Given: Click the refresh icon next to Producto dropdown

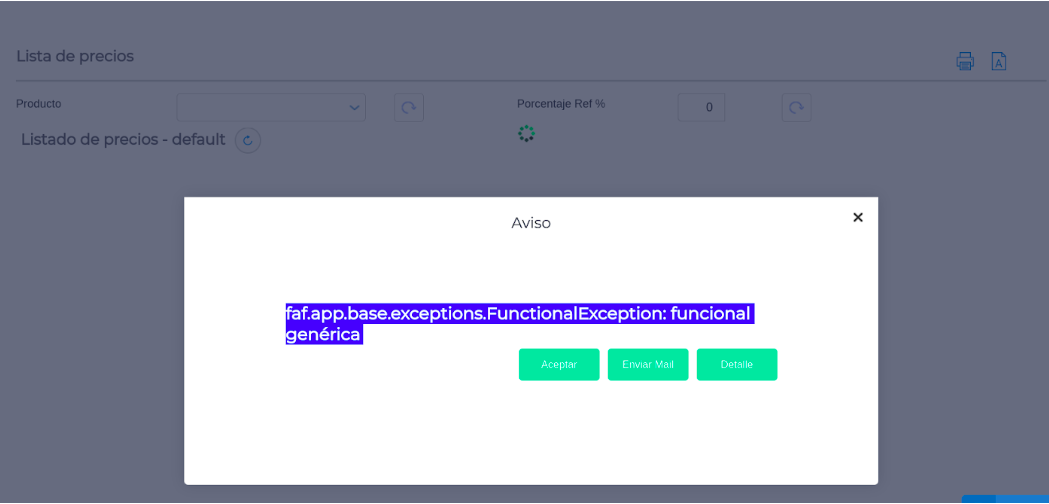Looking at the screenshot, I should [x=409, y=107].
